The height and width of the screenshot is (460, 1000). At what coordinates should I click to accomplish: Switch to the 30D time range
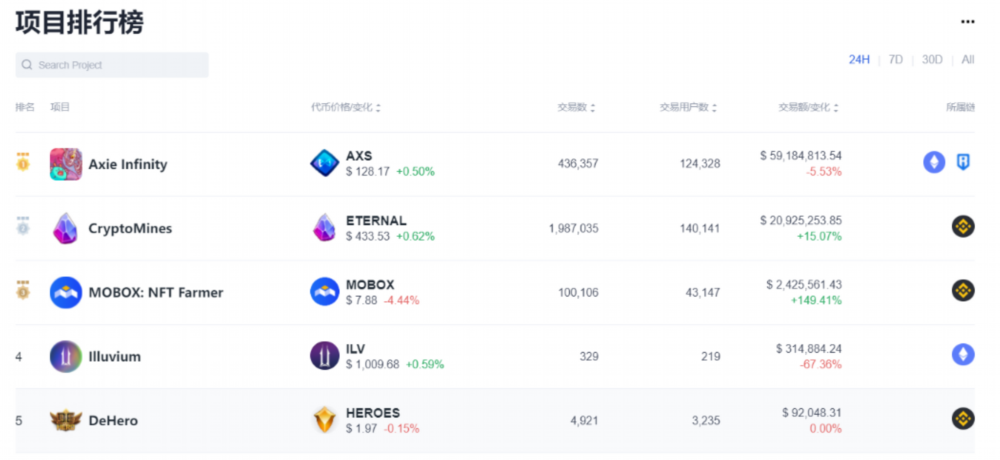click(x=932, y=60)
